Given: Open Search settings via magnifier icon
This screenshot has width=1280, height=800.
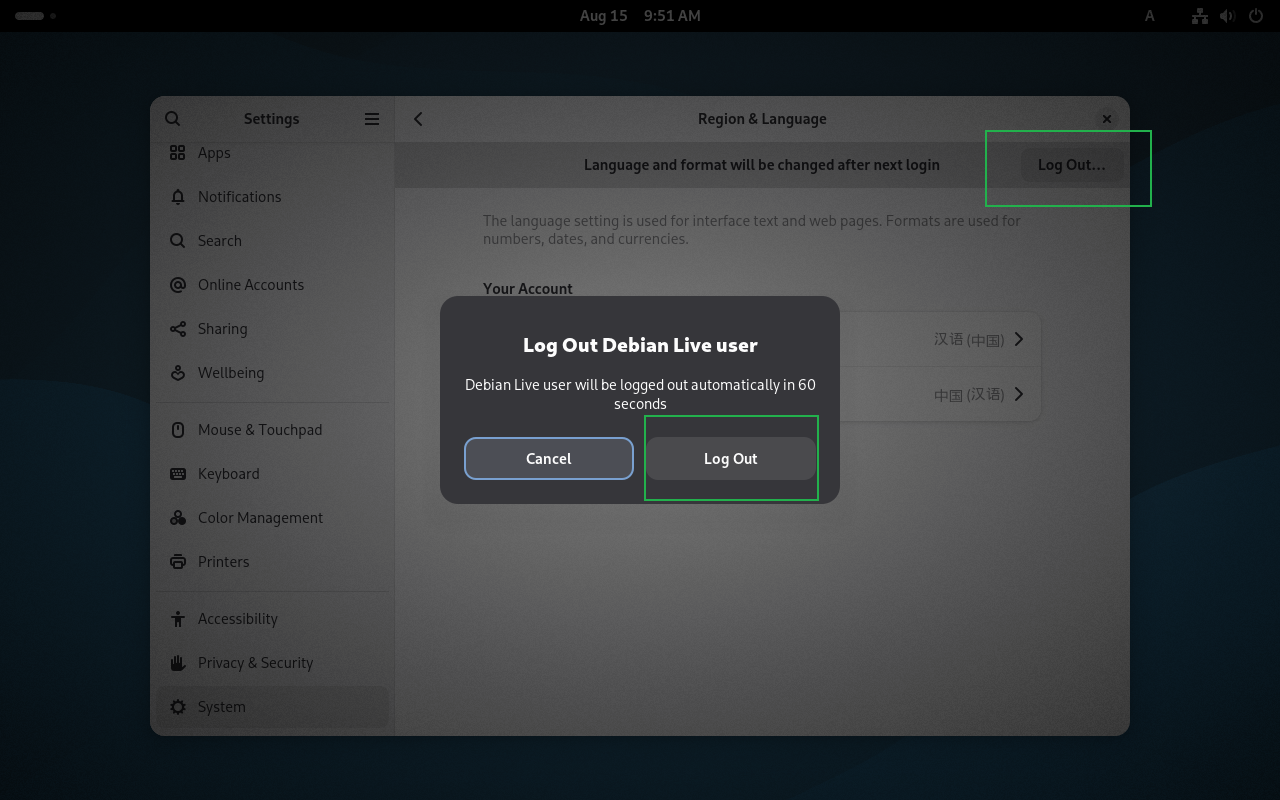Looking at the screenshot, I should (178, 241).
